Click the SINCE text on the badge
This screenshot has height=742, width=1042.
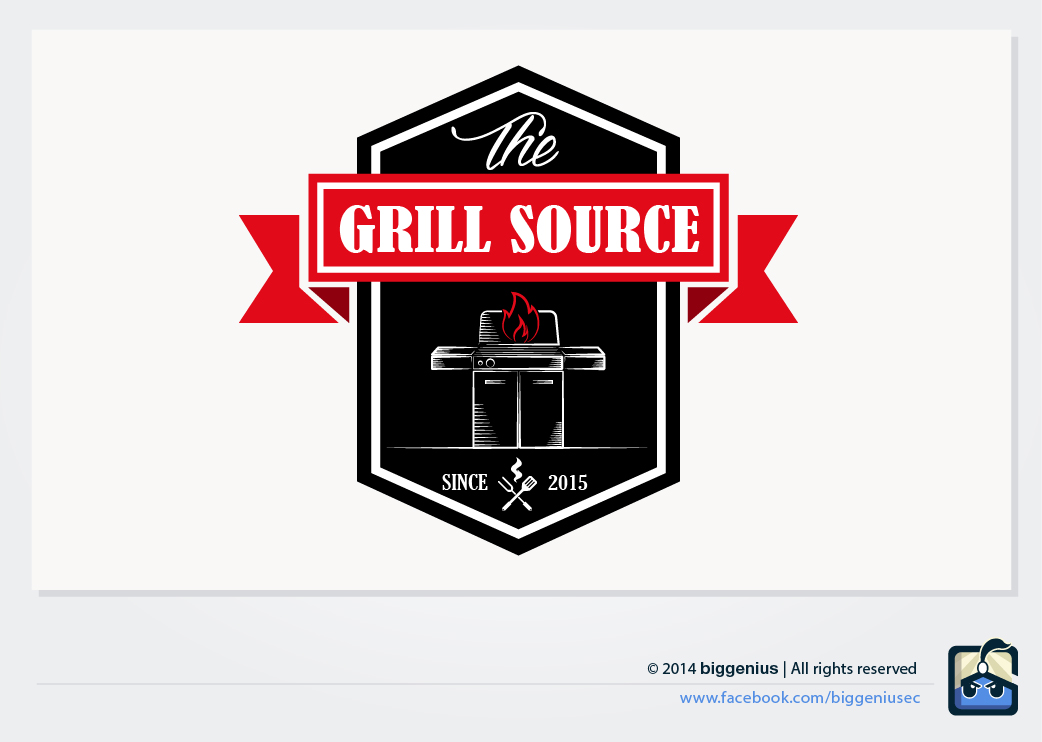point(465,482)
